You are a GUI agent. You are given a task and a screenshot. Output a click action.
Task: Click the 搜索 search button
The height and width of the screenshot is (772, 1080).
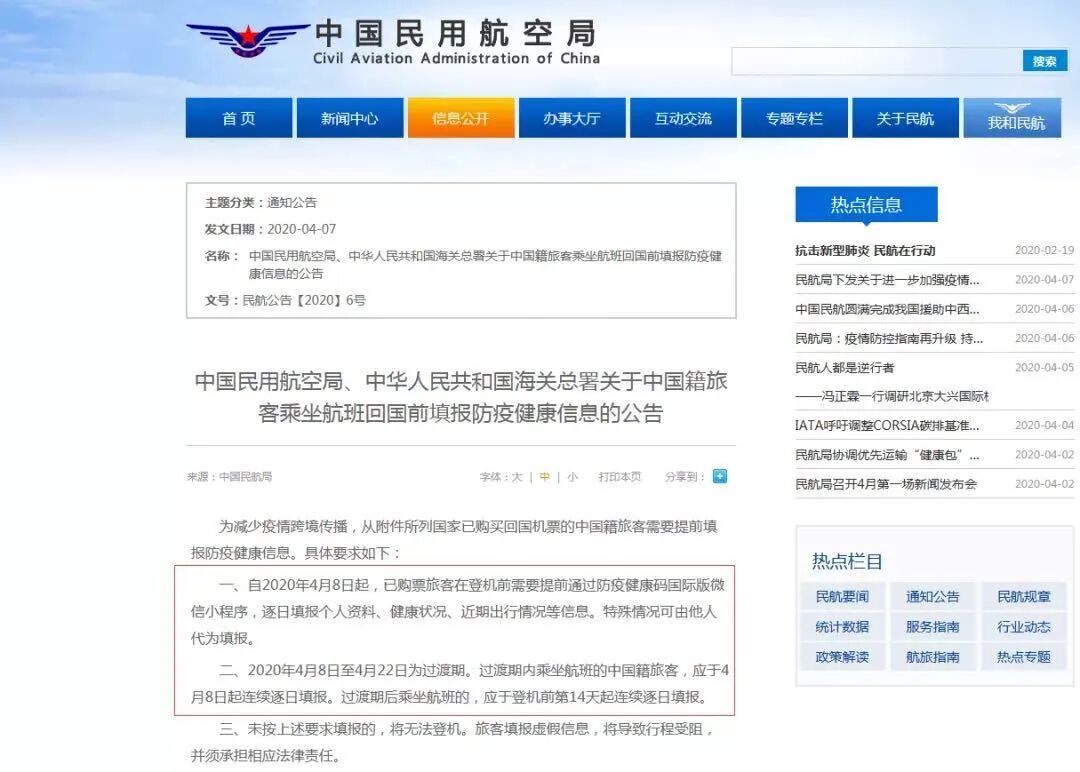click(x=1044, y=61)
